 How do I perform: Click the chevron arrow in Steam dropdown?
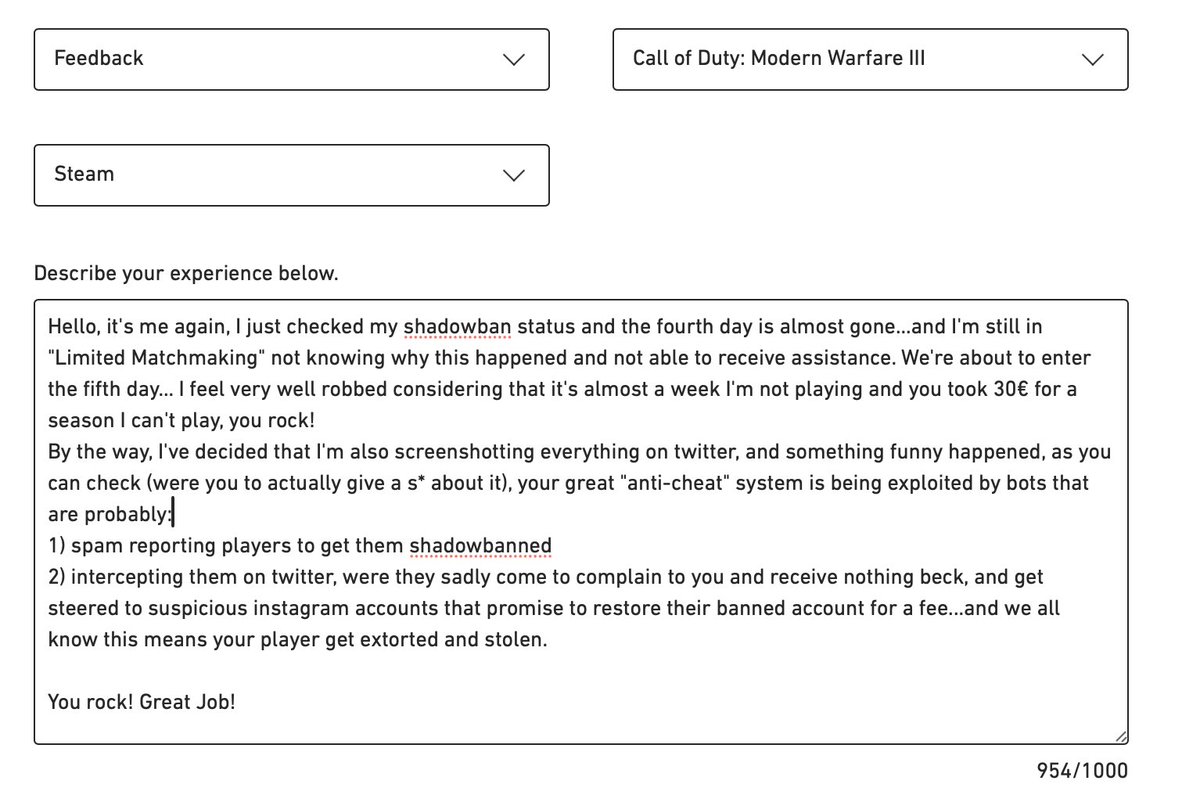pyautogui.click(x=514, y=175)
